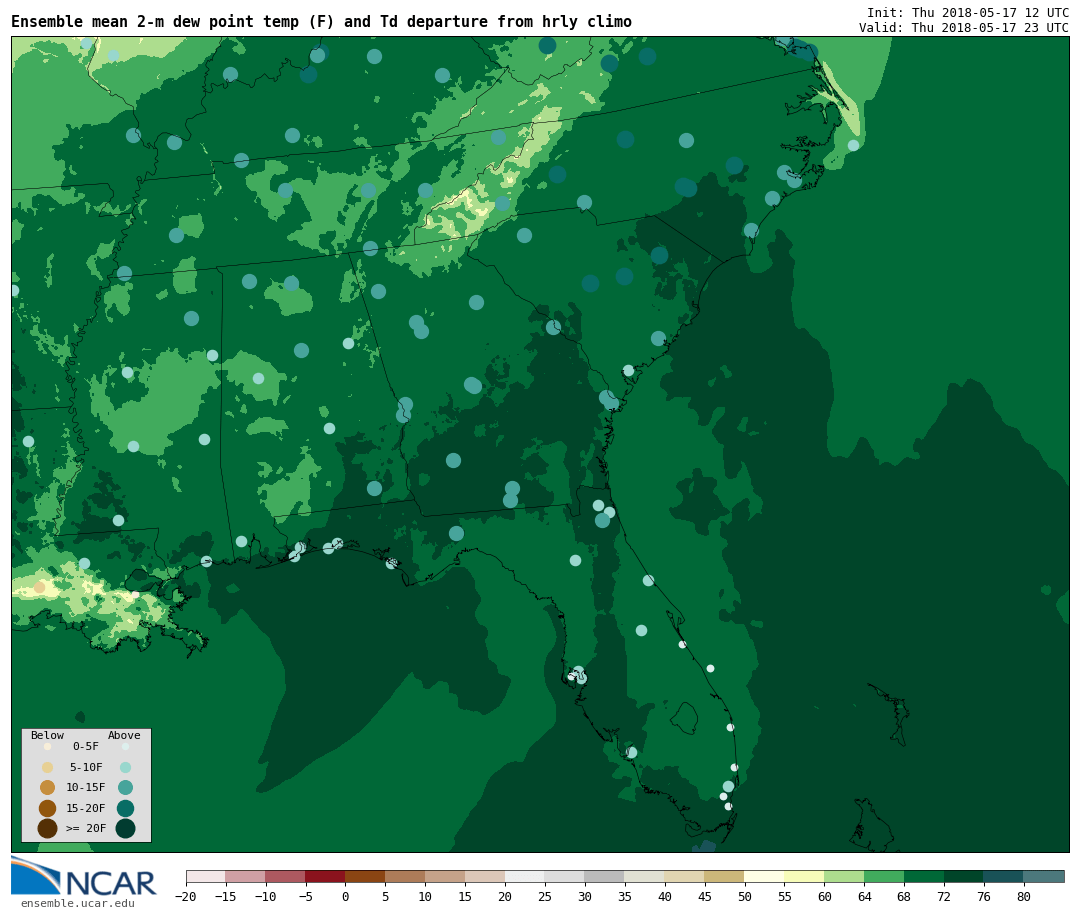Click the white colorbar segment 20 to 25
Image resolution: width=1080 pixels, height=915 pixels.
pyautogui.click(x=526, y=876)
